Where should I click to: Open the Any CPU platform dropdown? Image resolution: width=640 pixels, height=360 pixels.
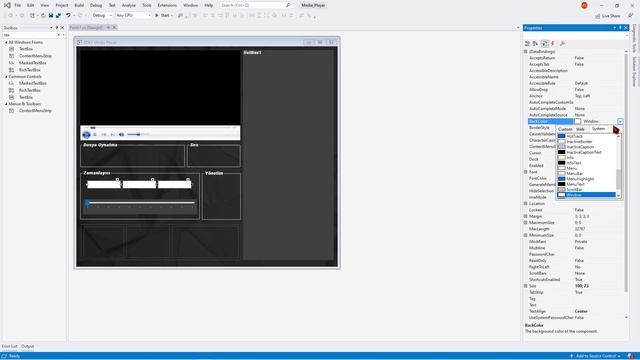pyautogui.click(x=133, y=16)
